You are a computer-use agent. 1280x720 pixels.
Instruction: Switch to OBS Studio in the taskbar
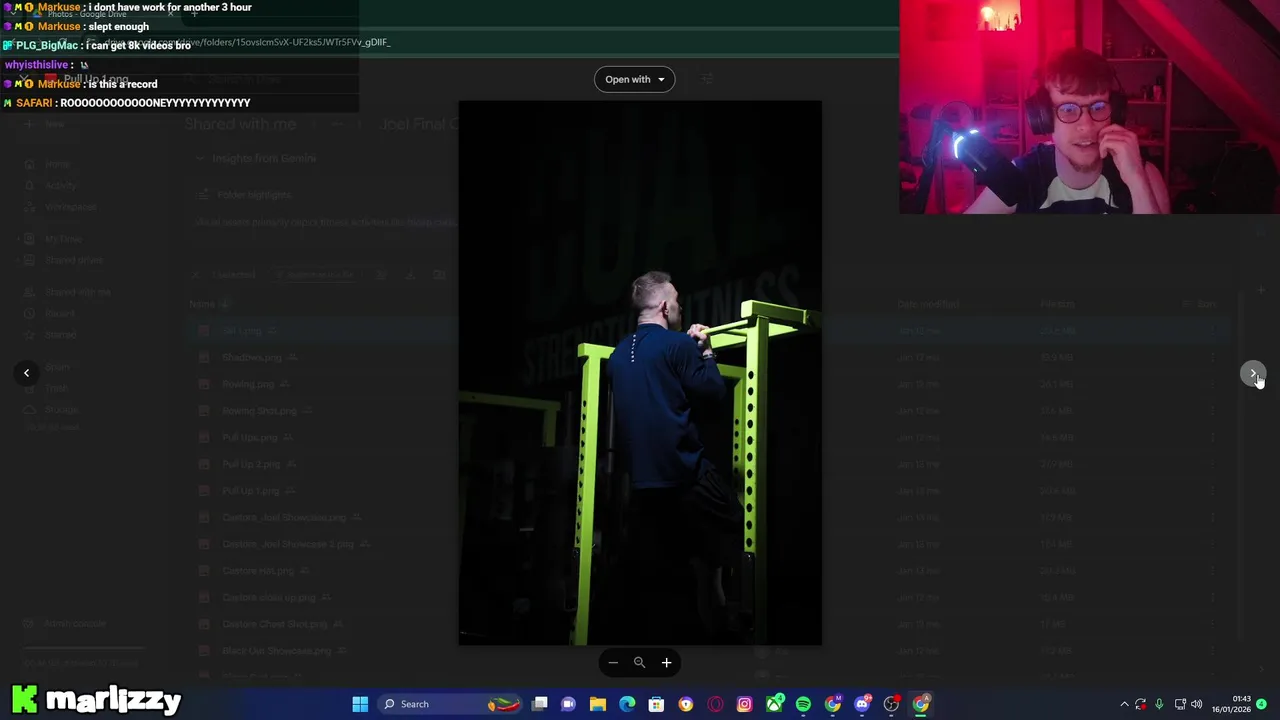891,704
